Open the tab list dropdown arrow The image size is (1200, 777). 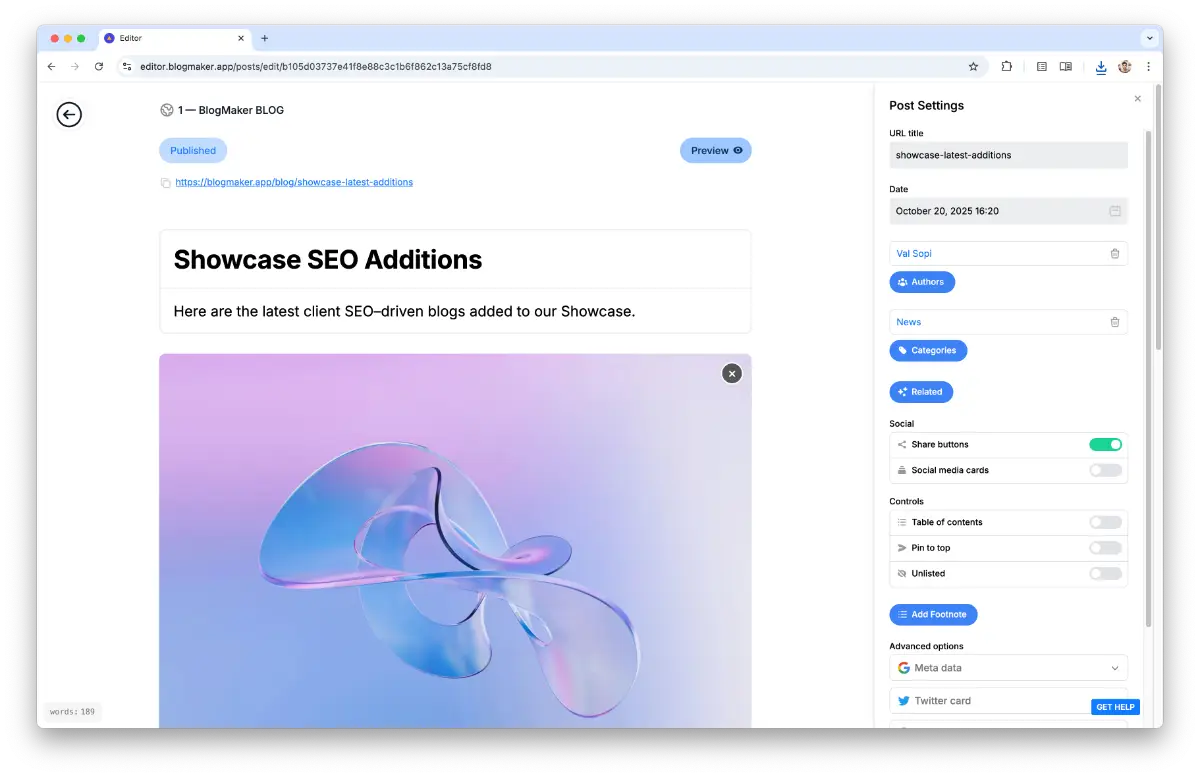[1149, 38]
